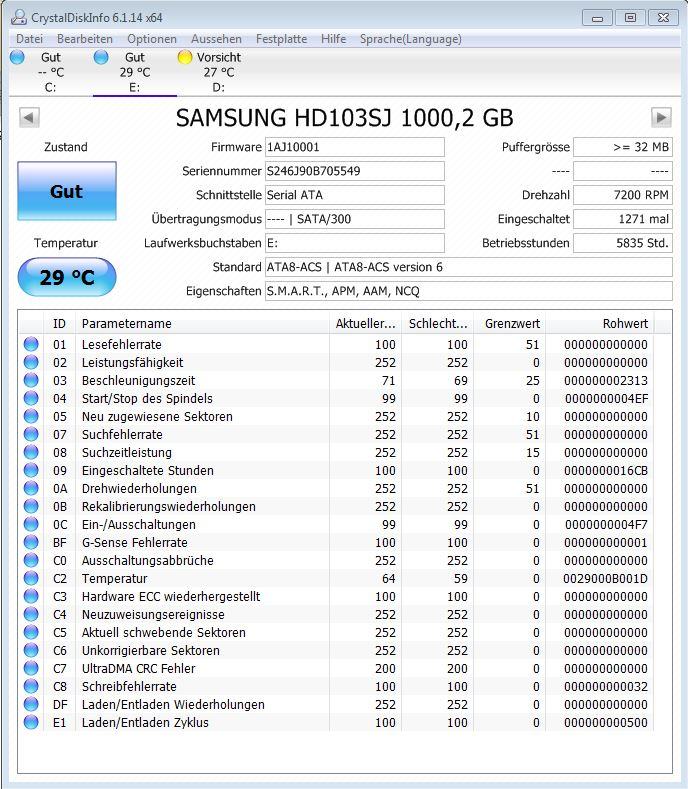Click the Rohwert column header
Image resolution: width=688 pixels, height=789 pixels.
[x=600, y=324]
